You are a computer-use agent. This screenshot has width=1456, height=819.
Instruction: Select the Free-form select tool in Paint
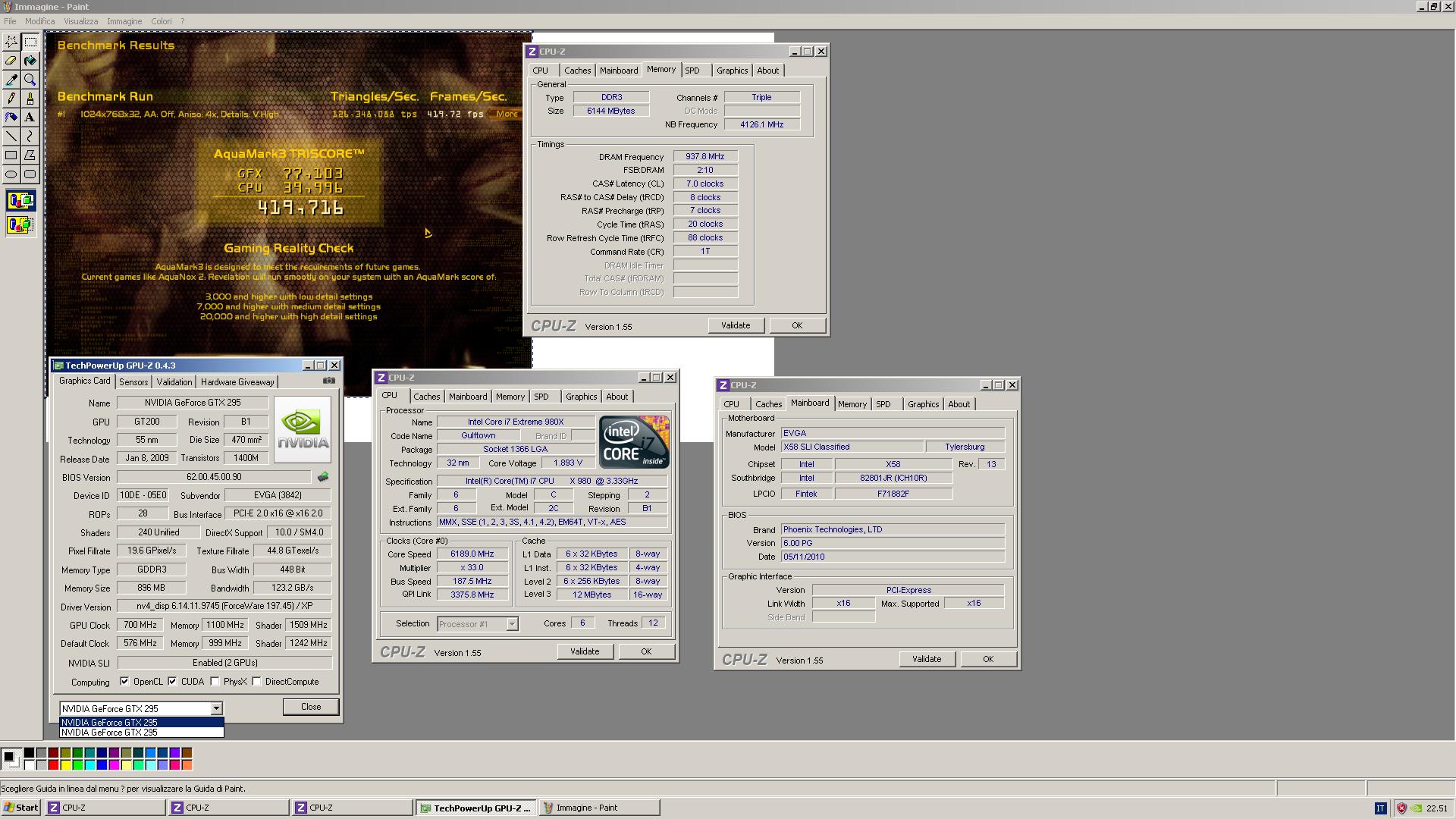point(11,42)
